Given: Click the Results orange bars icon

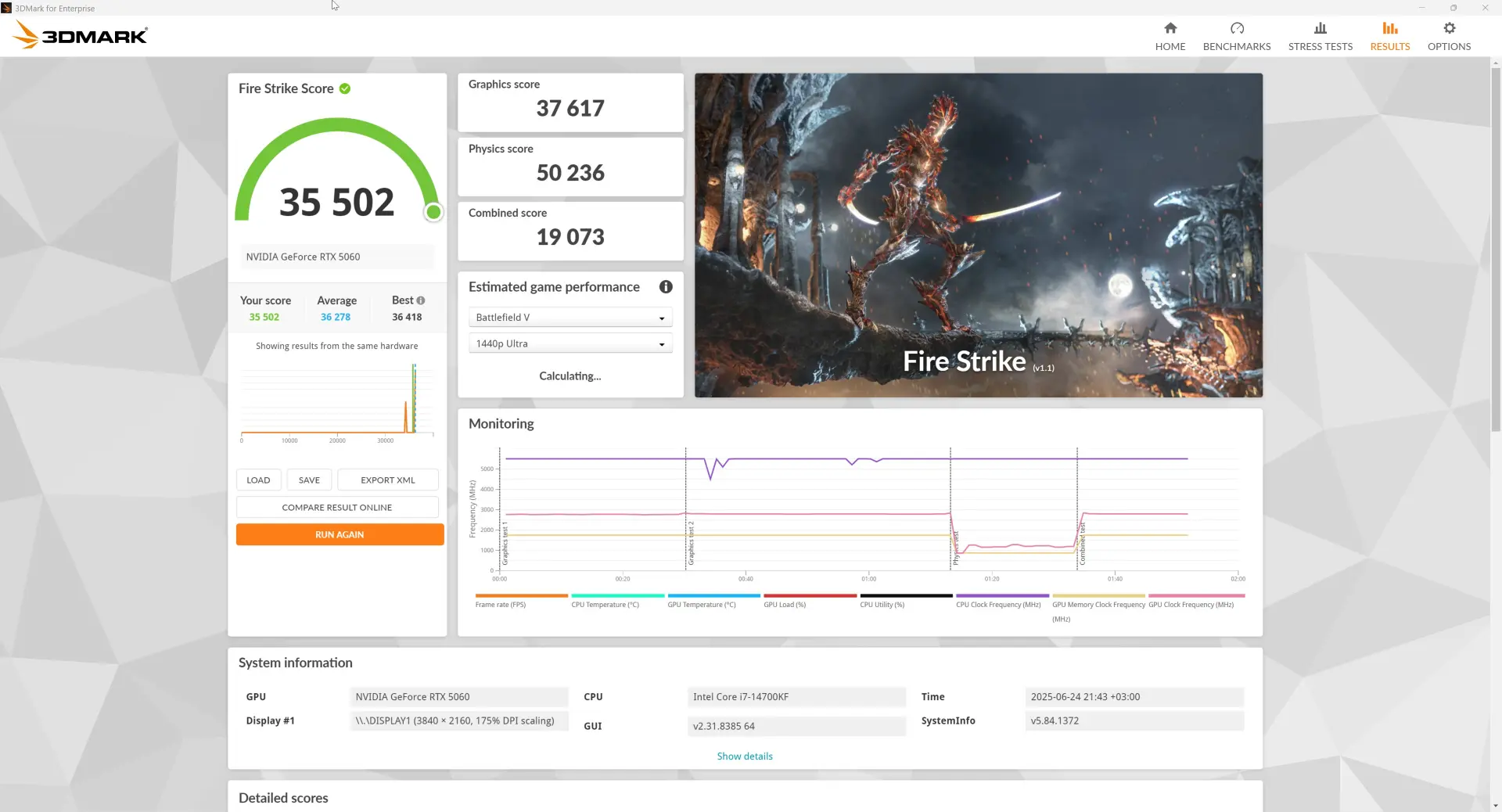Looking at the screenshot, I should coord(1390,28).
